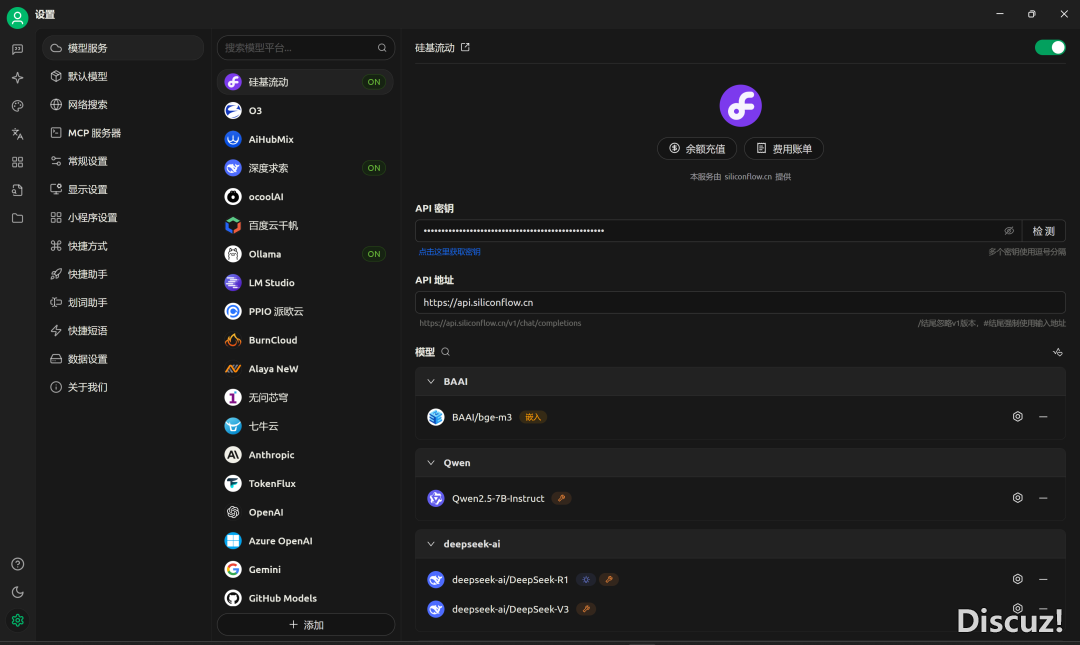Select 常规设置 settings menu item
The height and width of the screenshot is (645, 1080).
pyautogui.click(x=123, y=161)
